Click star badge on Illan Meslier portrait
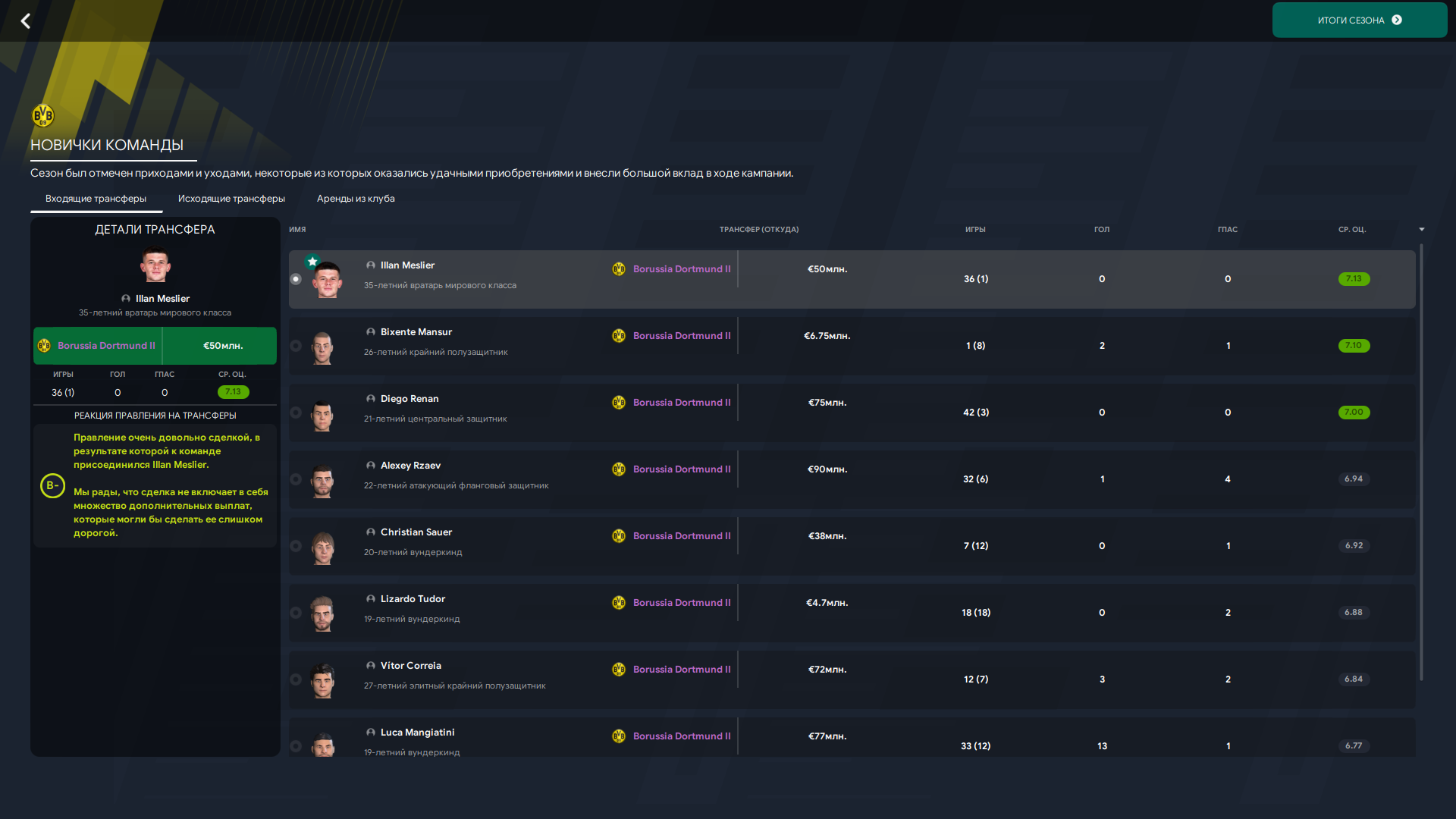 (x=312, y=262)
